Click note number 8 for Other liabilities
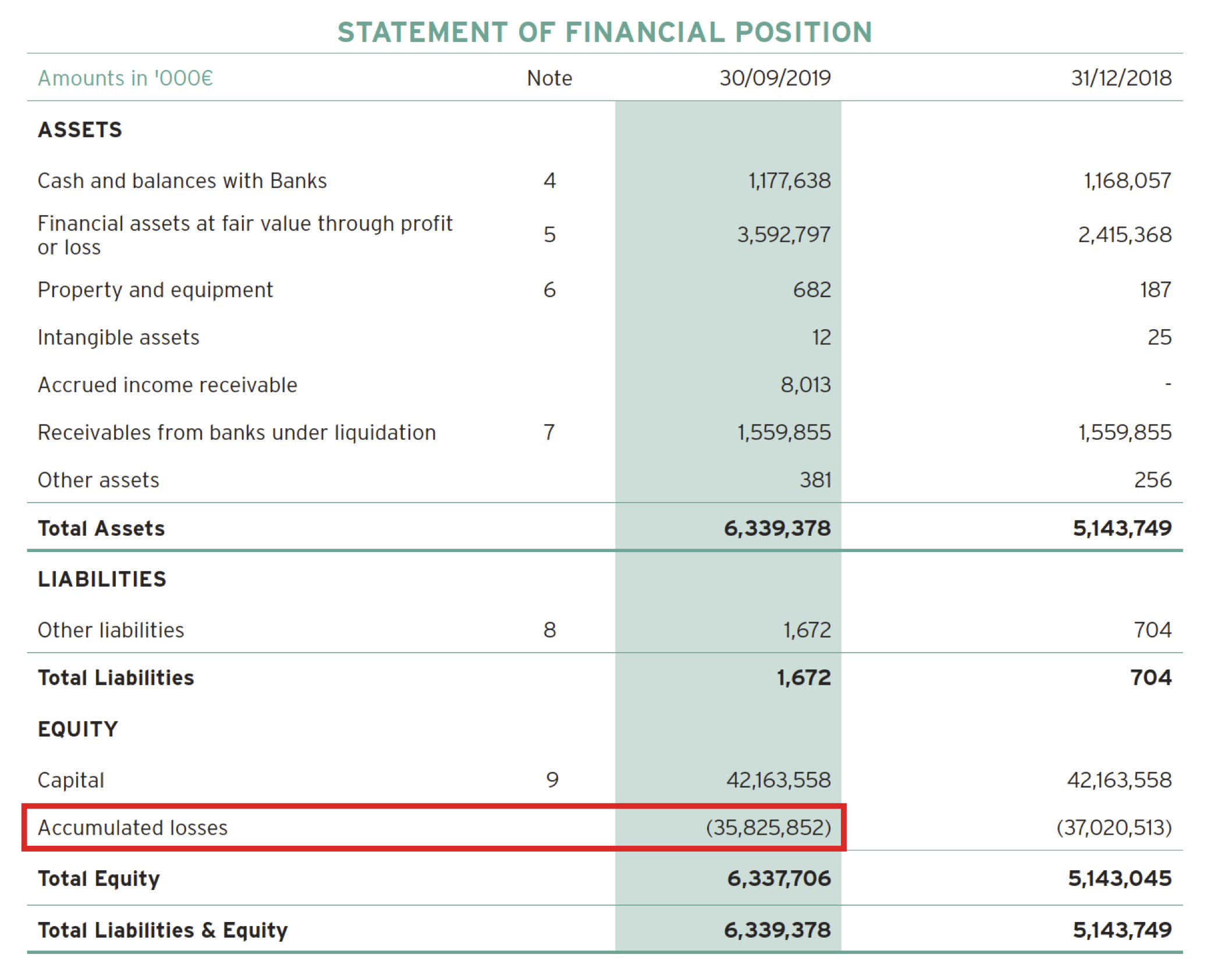 549,630
